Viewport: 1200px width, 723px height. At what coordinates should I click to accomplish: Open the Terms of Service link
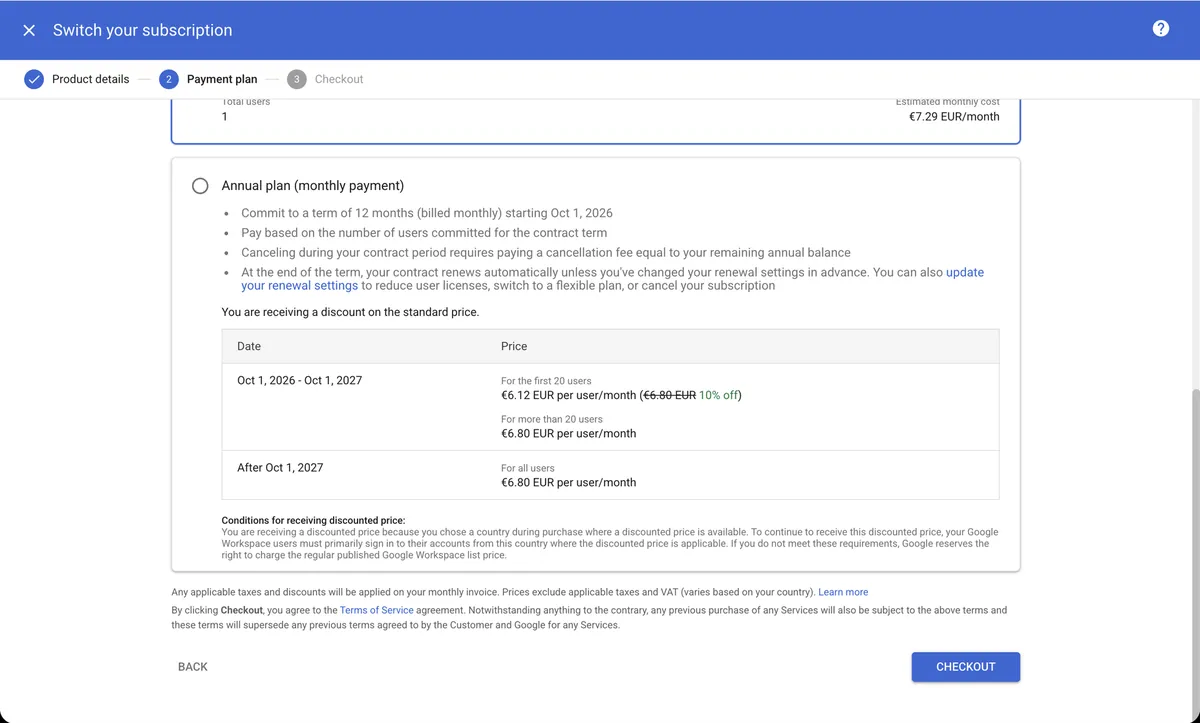376,610
